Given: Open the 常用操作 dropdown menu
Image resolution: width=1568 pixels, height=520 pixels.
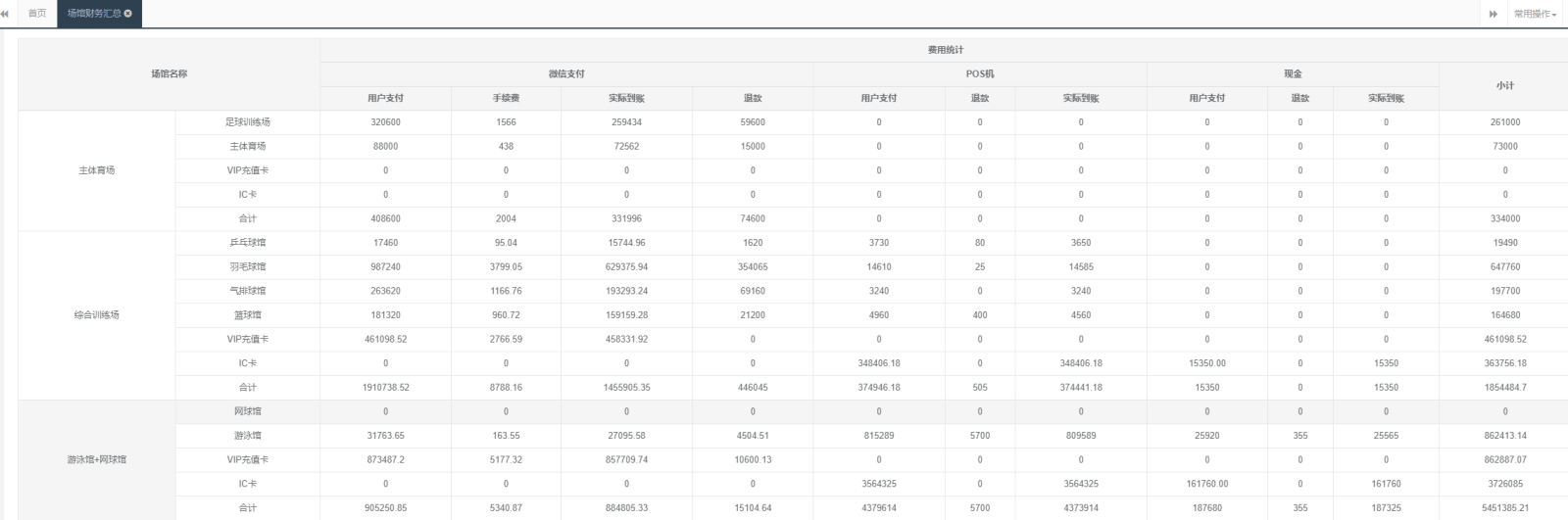Looking at the screenshot, I should pos(1535,14).
